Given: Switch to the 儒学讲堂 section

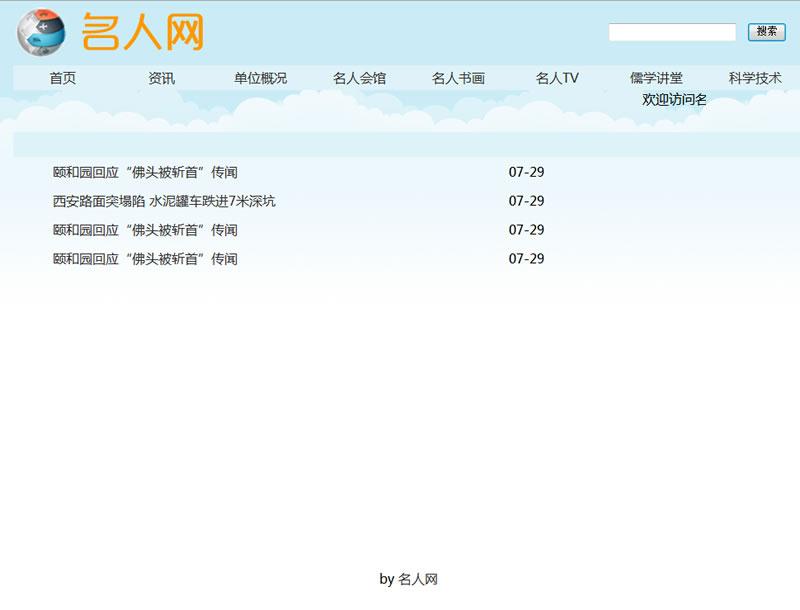Looking at the screenshot, I should (656, 78).
